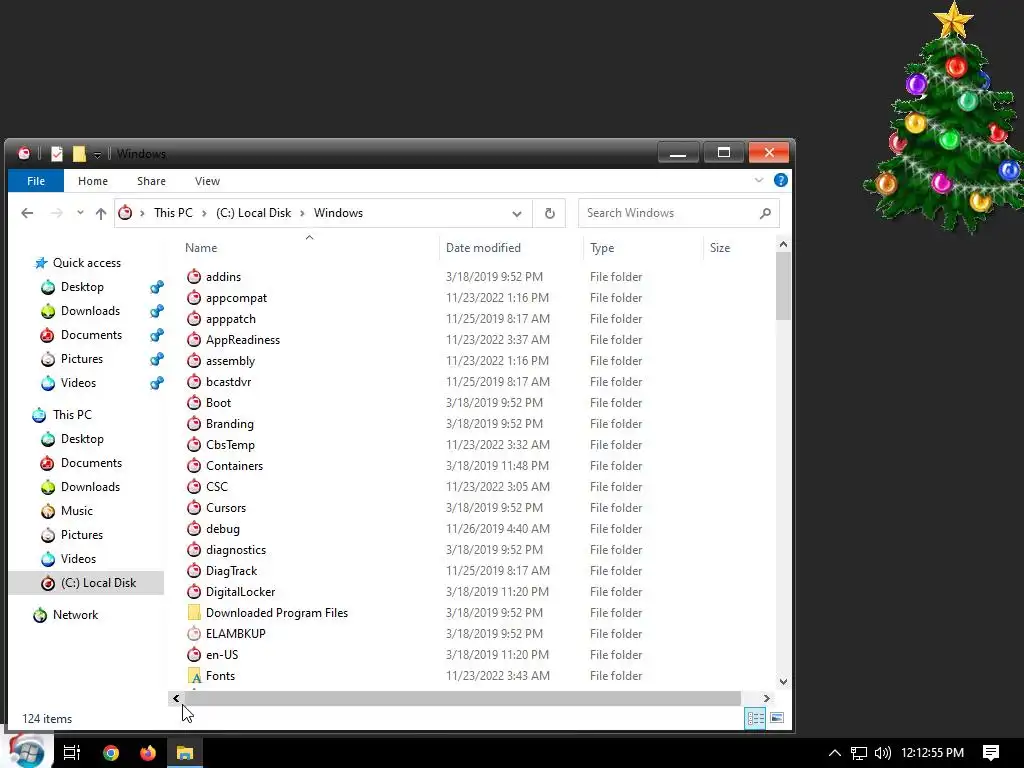This screenshot has height=768, width=1024.
Task: Open the volume control in the tray
Action: coord(882,752)
